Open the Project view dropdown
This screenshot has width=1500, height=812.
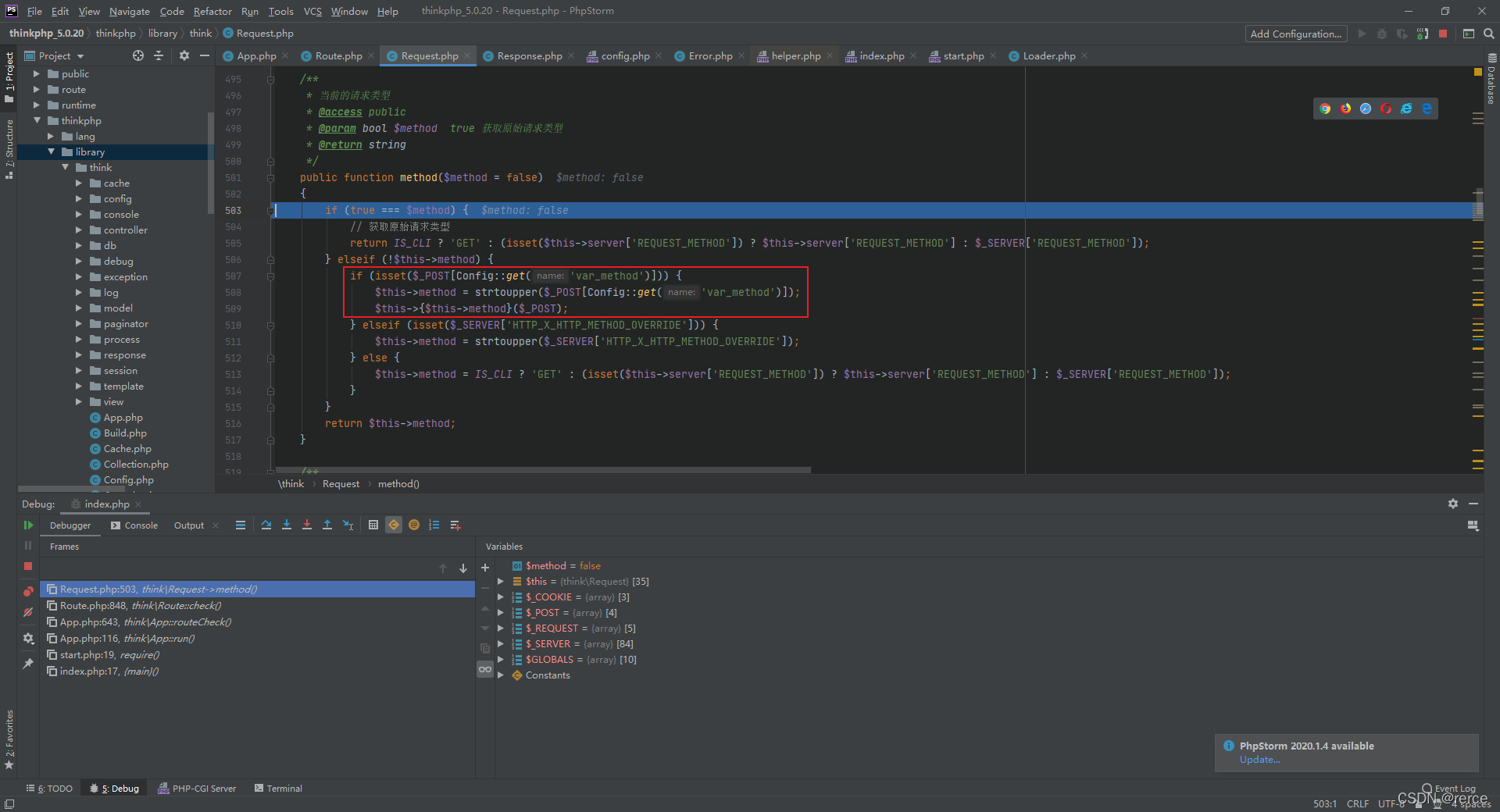tap(55, 55)
